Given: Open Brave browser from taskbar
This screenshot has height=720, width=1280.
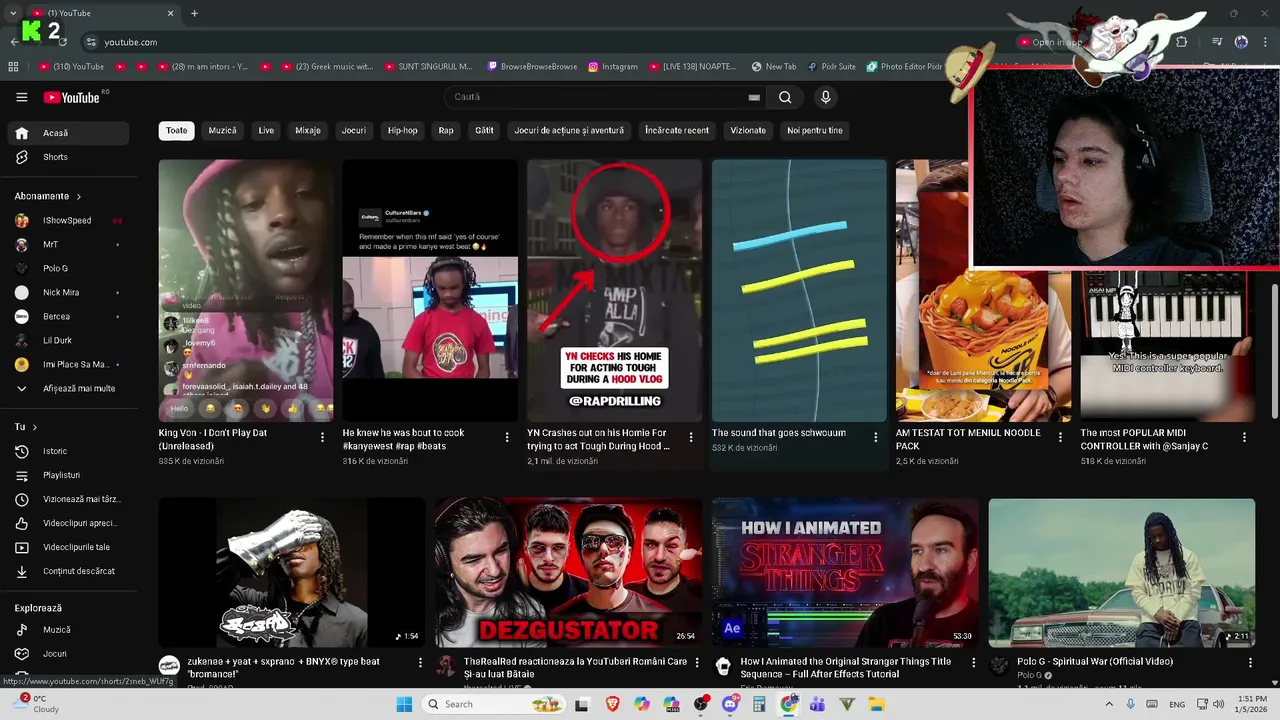Looking at the screenshot, I should 612,704.
